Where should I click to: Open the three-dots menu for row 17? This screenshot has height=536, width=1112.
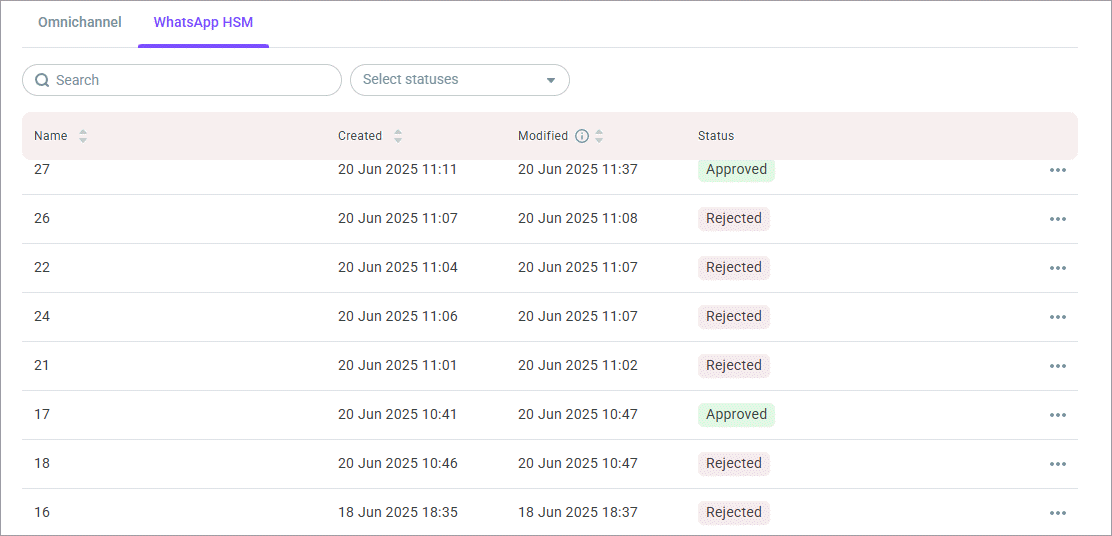click(x=1058, y=415)
